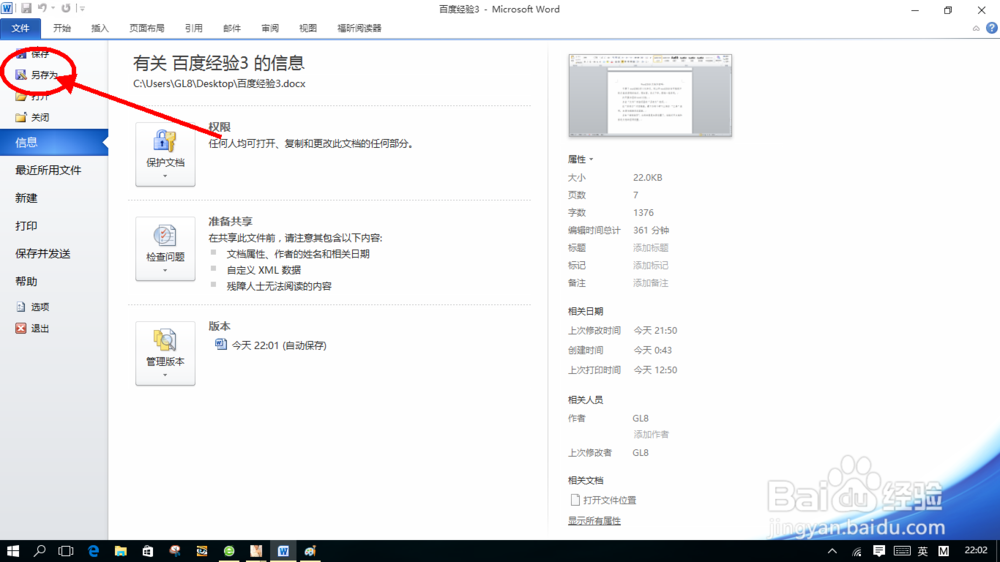The image size is (1000, 562).
Task: Click the 1376 word count value
Action: [643, 212]
